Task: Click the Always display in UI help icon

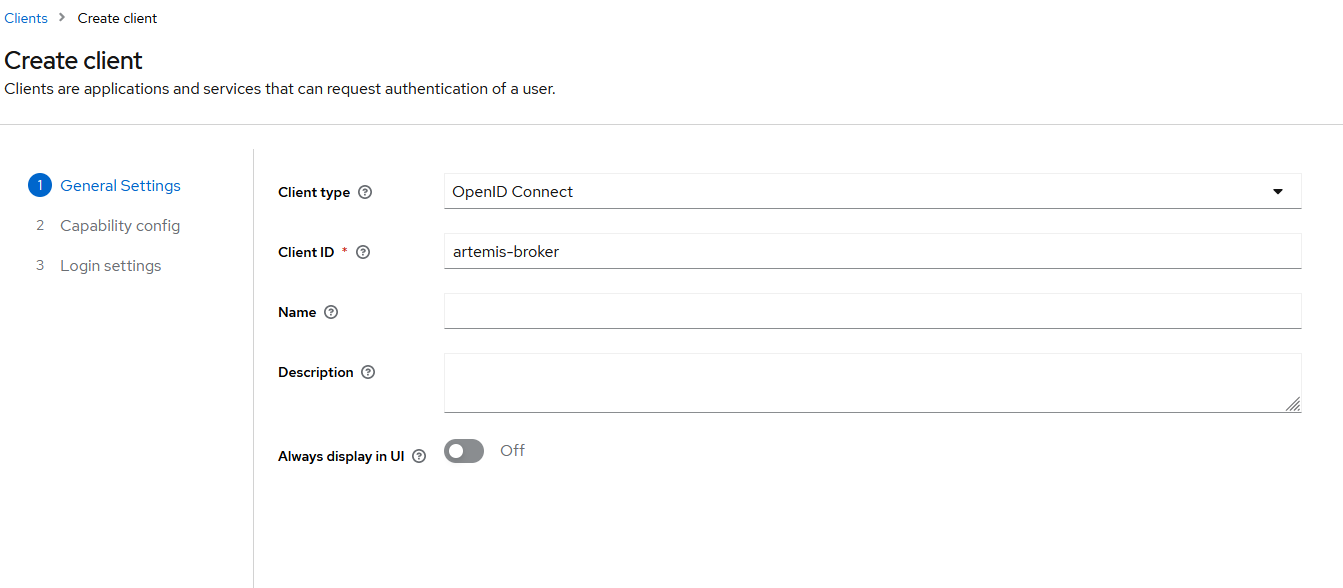Action: tap(418, 455)
